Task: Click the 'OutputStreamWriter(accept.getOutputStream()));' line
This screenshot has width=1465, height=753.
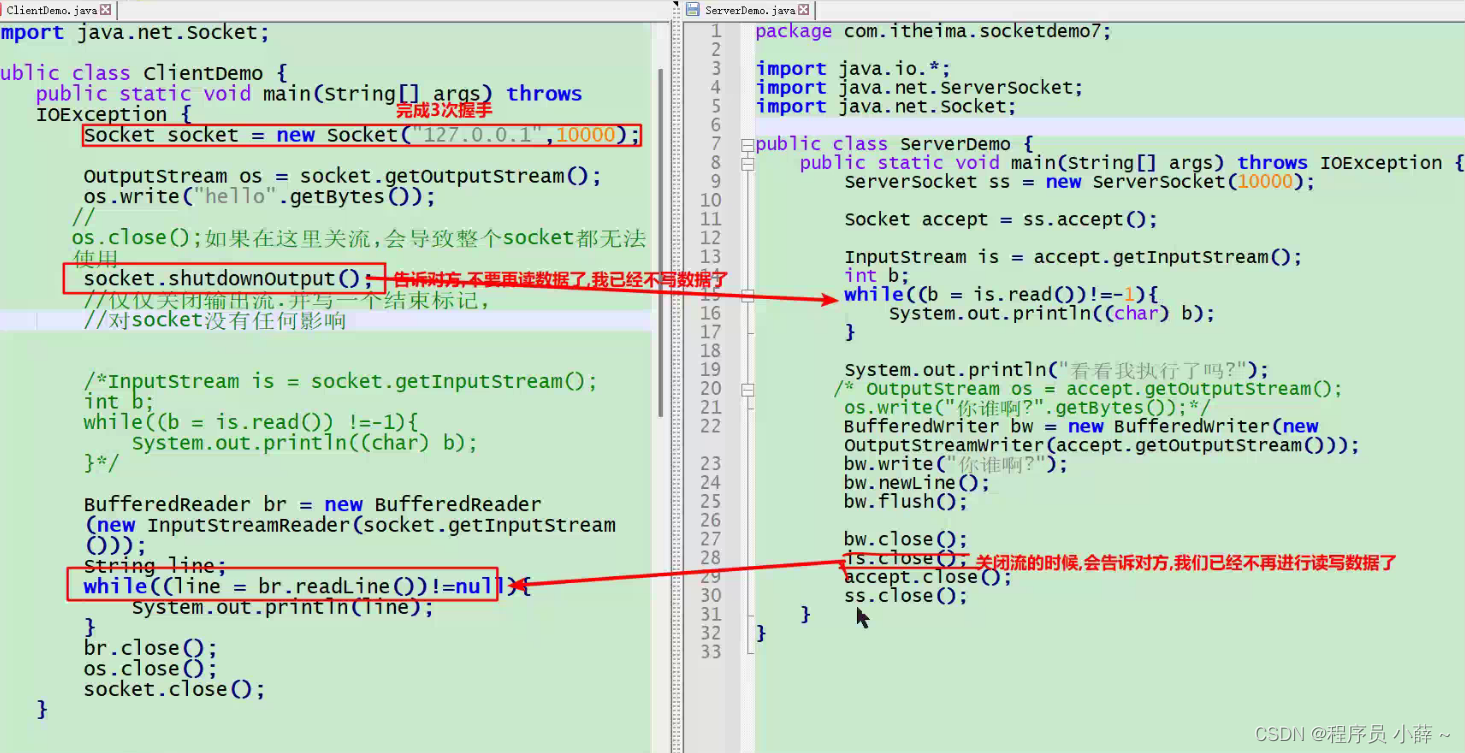Action: (1101, 445)
